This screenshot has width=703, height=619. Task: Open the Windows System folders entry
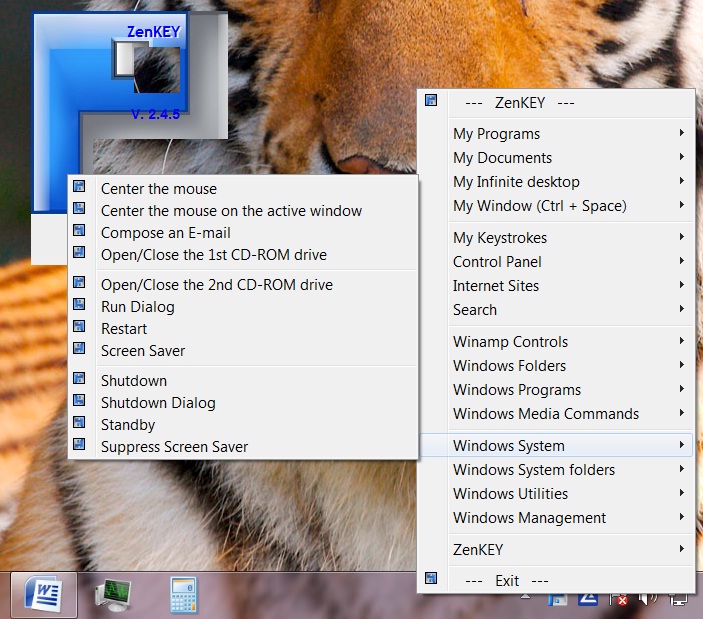pyautogui.click(x=556, y=470)
